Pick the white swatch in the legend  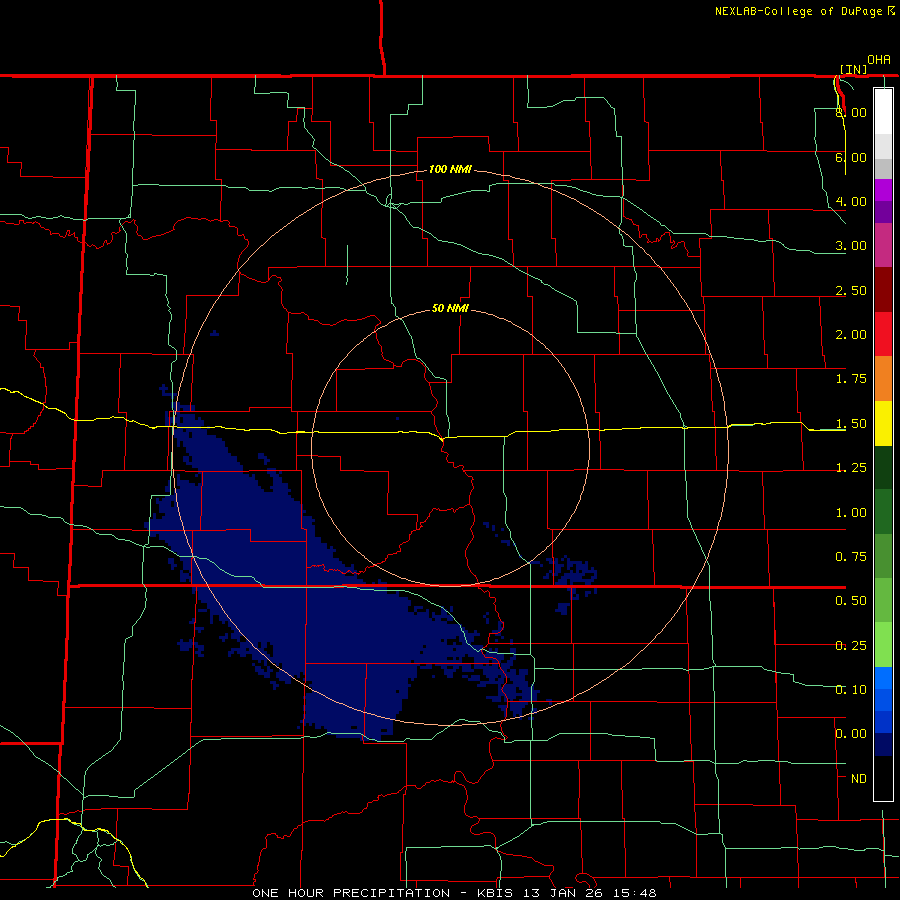click(883, 111)
